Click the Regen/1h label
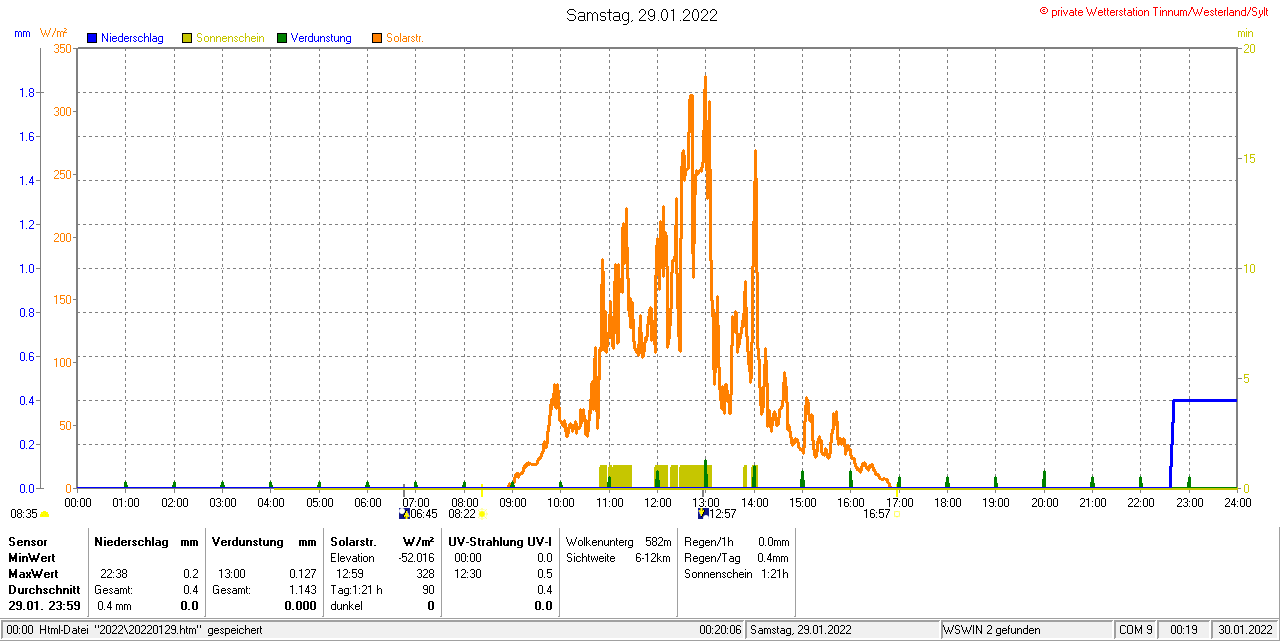Viewport: 1280px width, 641px height. 709,541
